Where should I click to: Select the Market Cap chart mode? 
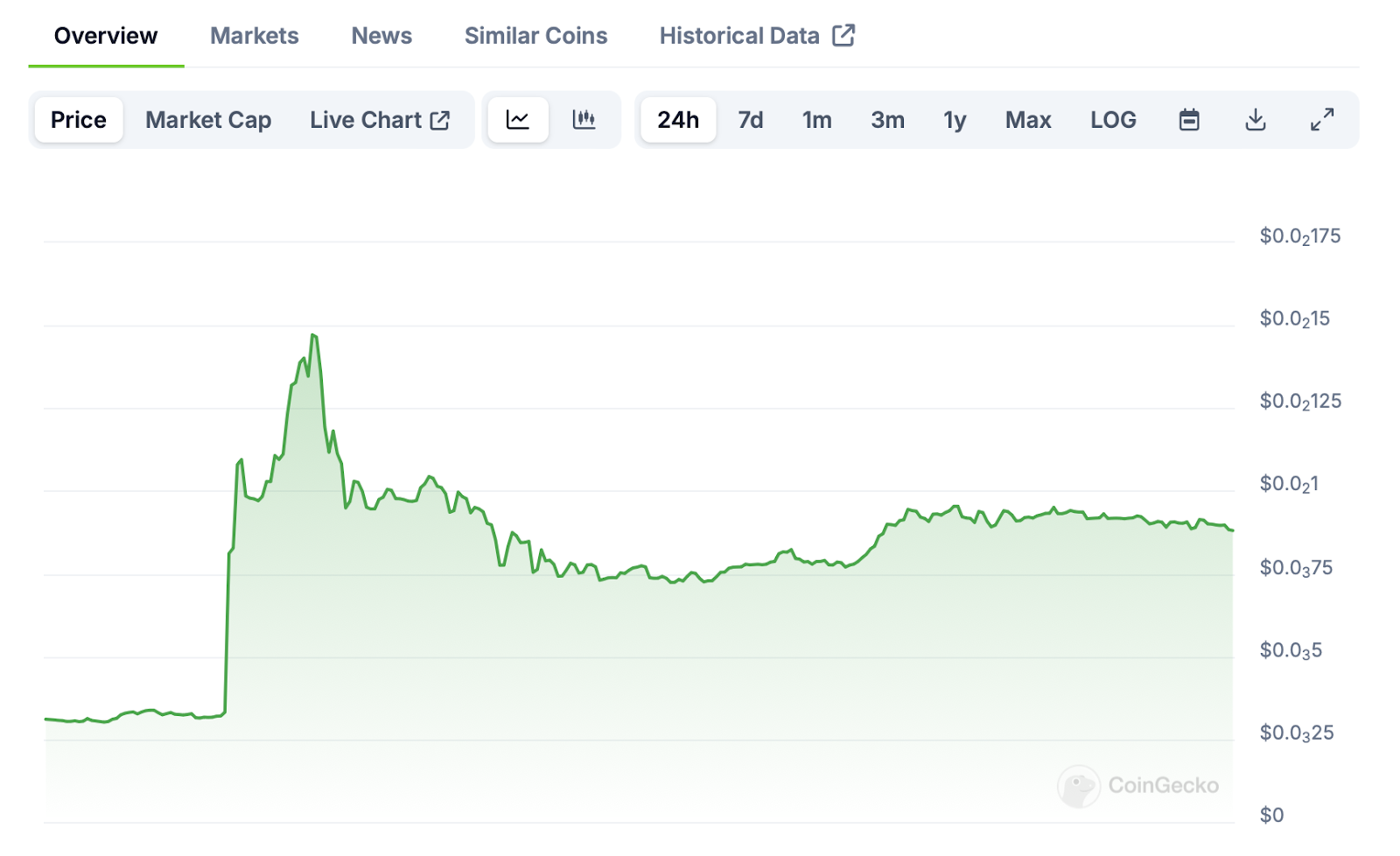208,120
